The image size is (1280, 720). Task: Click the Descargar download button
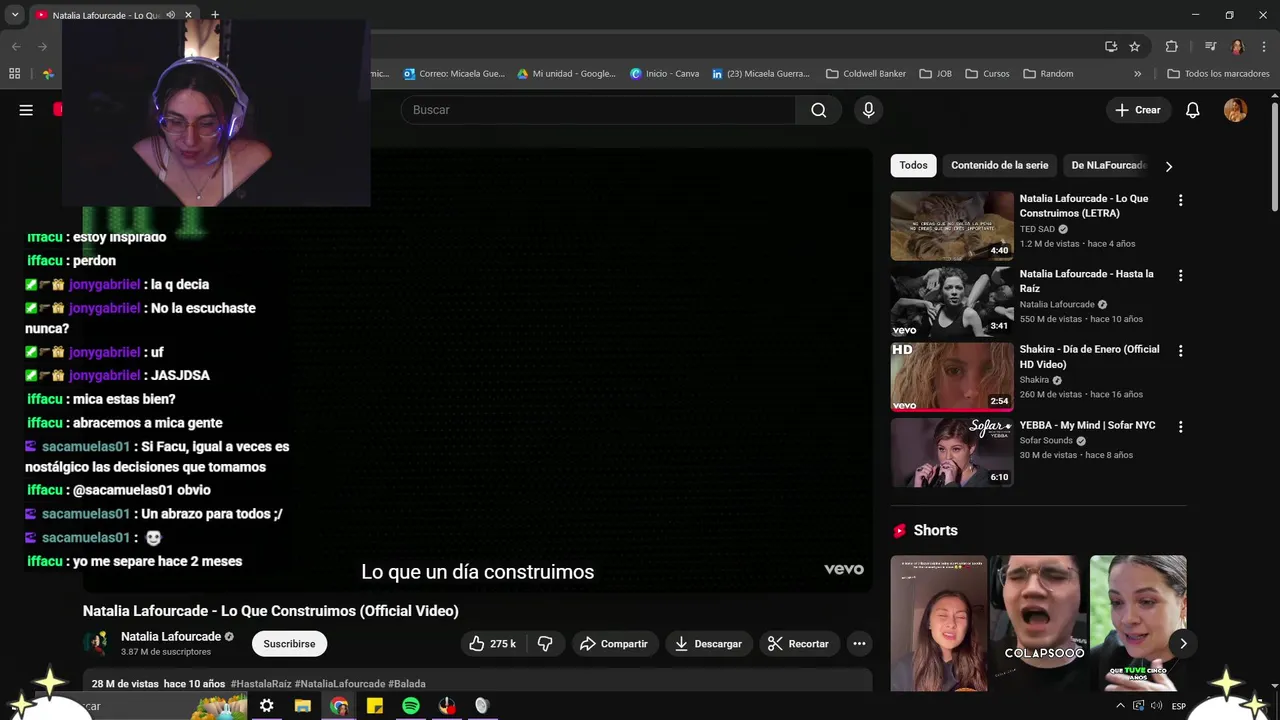708,644
